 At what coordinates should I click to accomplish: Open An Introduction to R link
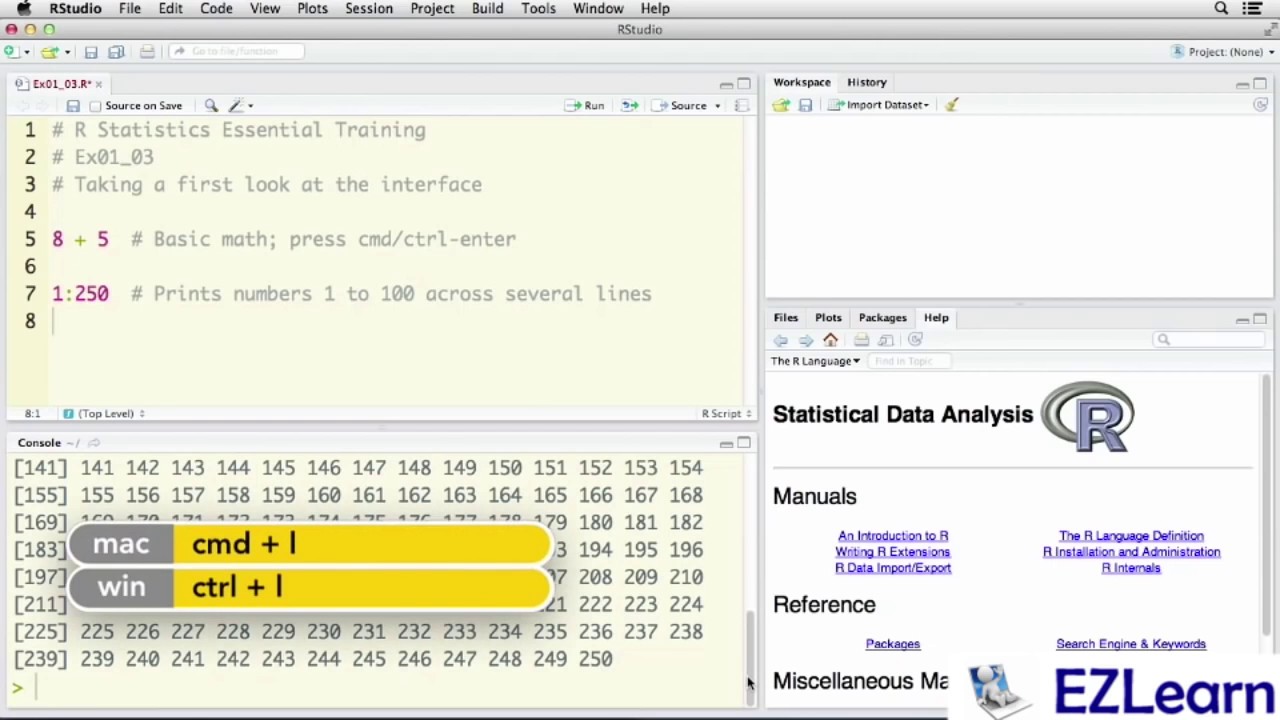tap(893, 536)
